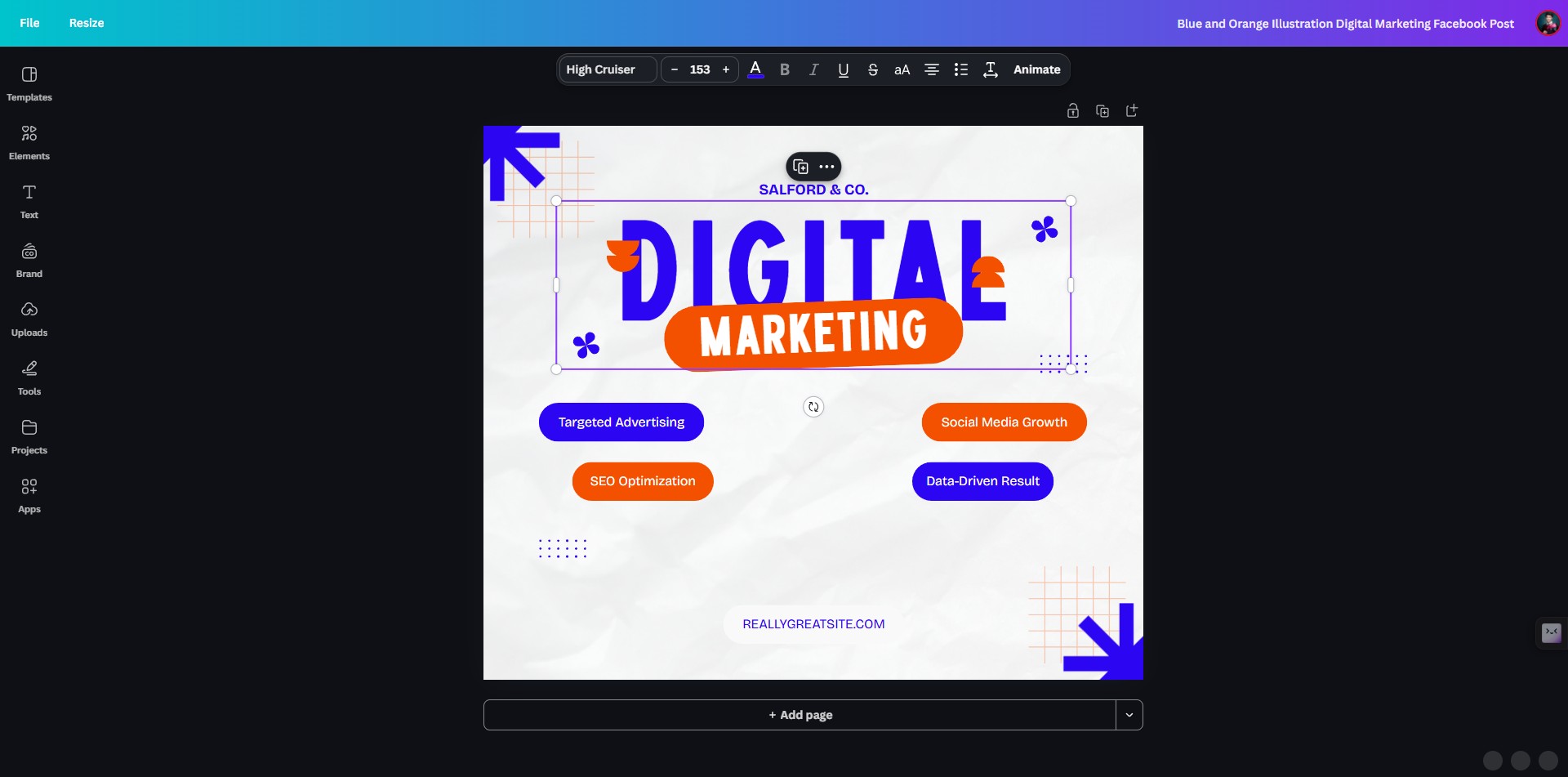
Task: Expand the Add page dropdown arrow
Action: [x=1129, y=715]
